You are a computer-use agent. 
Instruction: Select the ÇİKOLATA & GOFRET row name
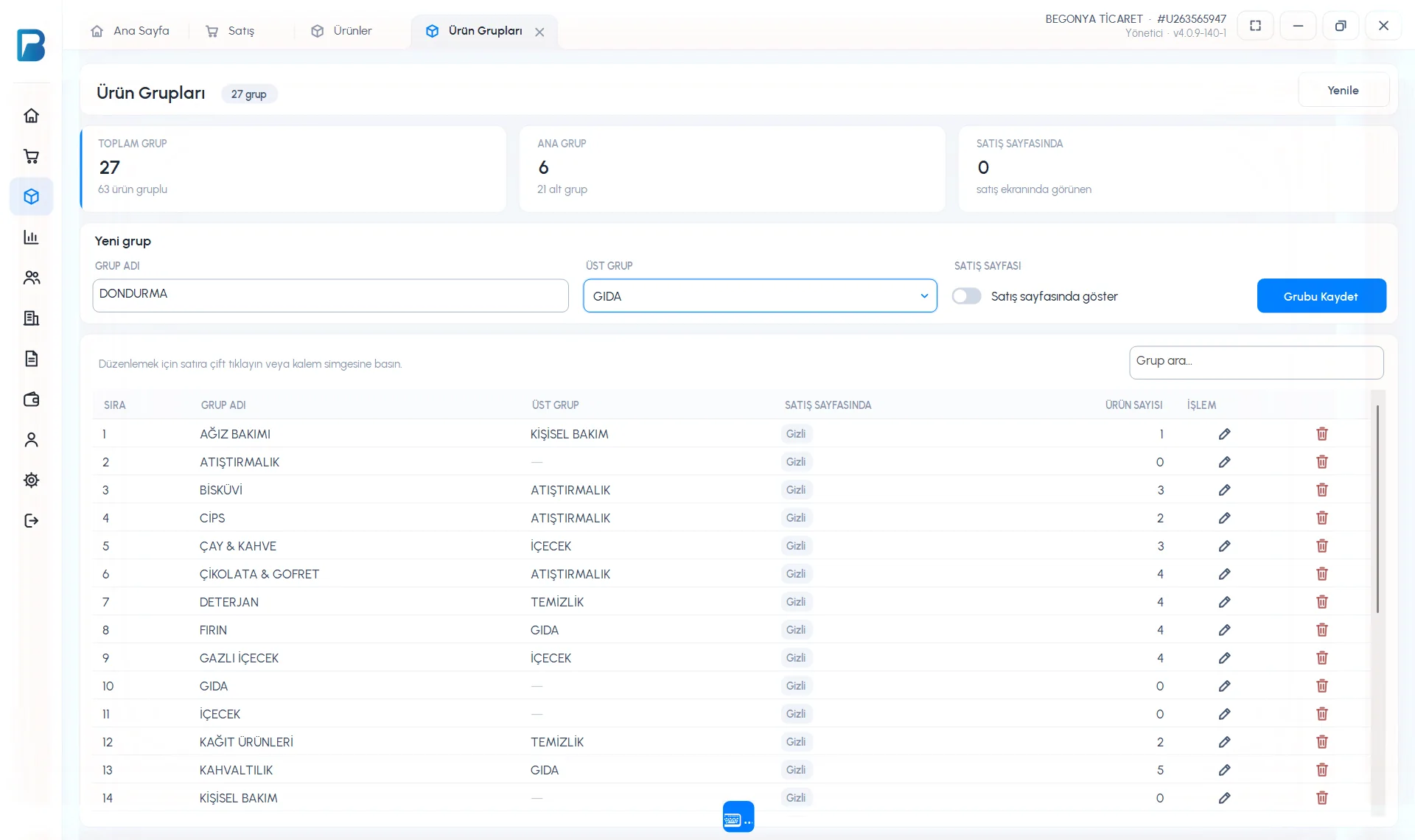(259, 574)
